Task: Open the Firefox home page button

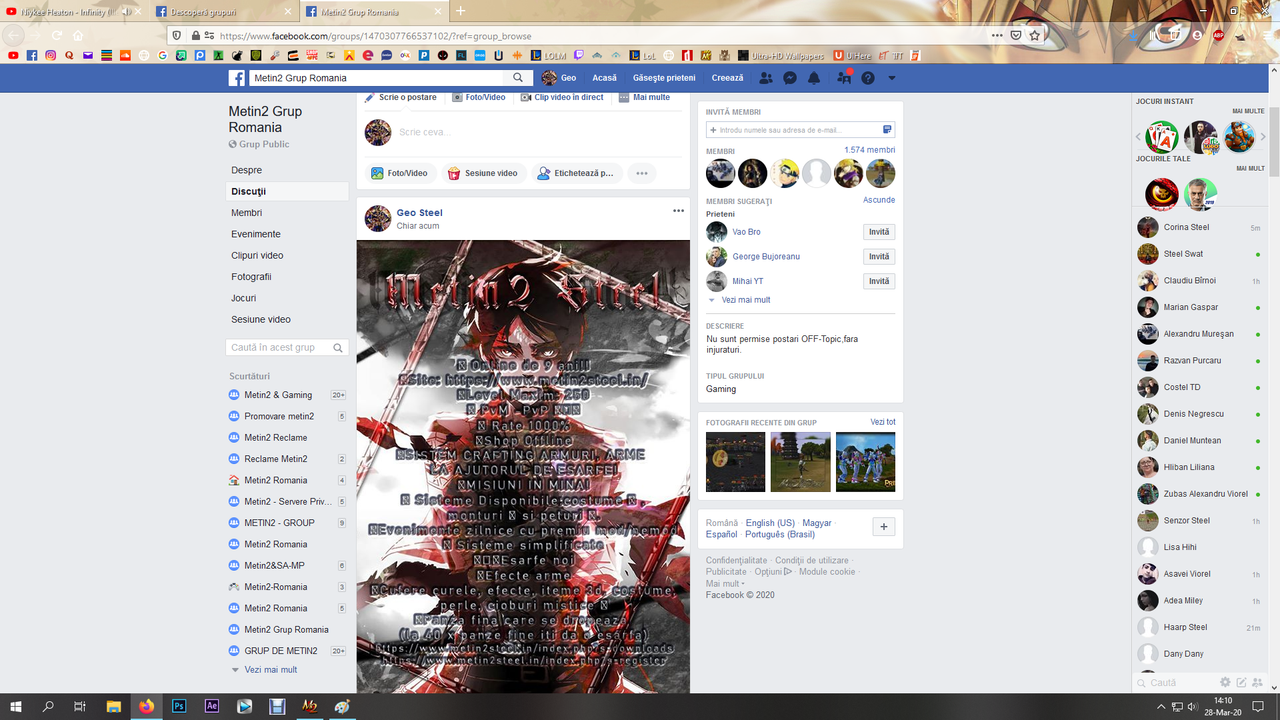Action: coord(78,35)
